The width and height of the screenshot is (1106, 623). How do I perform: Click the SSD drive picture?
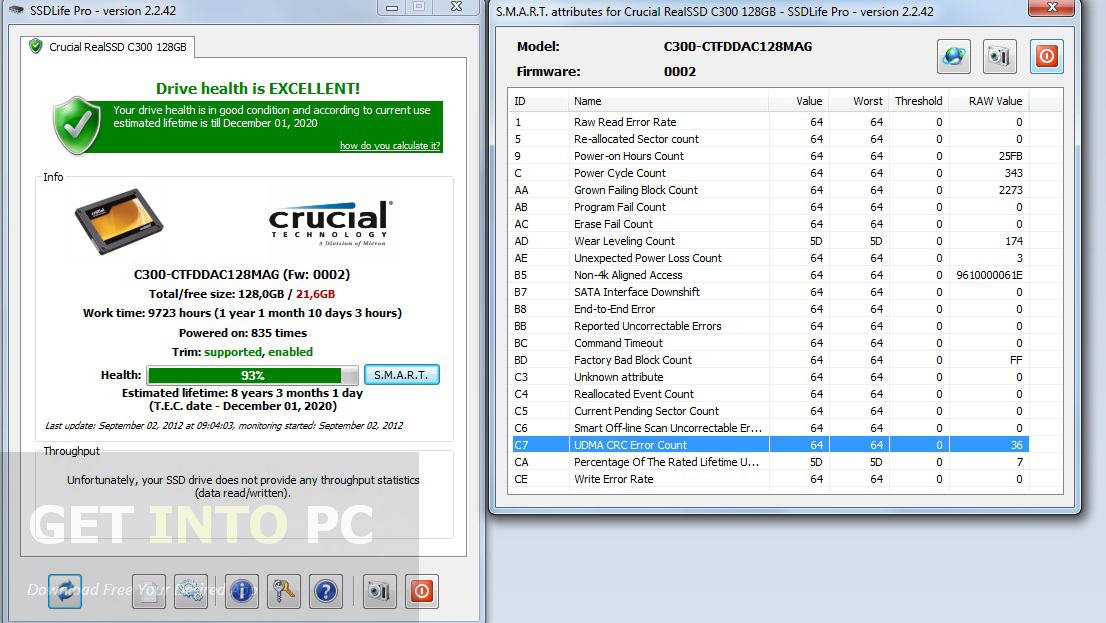coord(118,221)
